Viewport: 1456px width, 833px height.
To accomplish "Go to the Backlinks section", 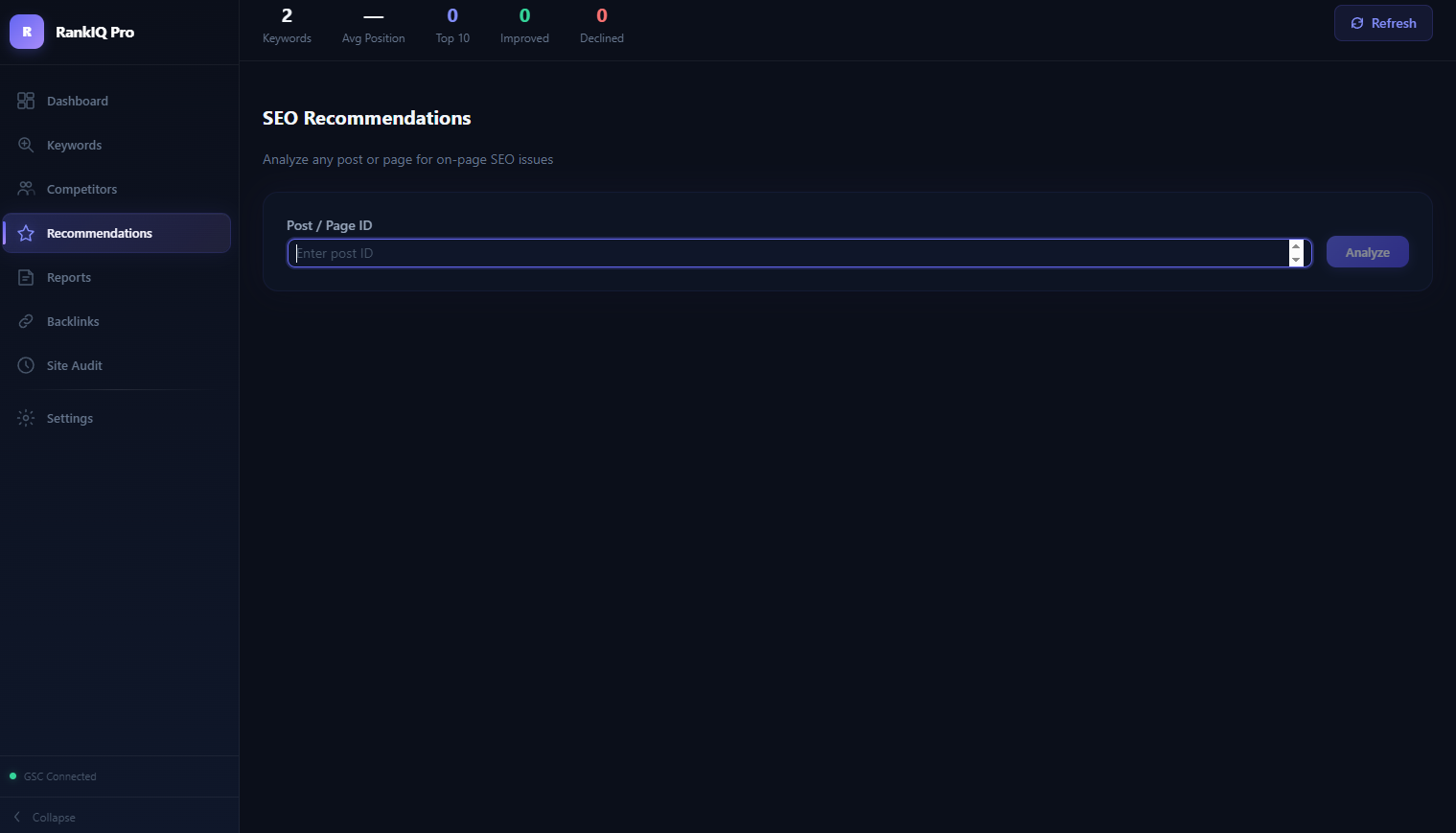I will 73,321.
